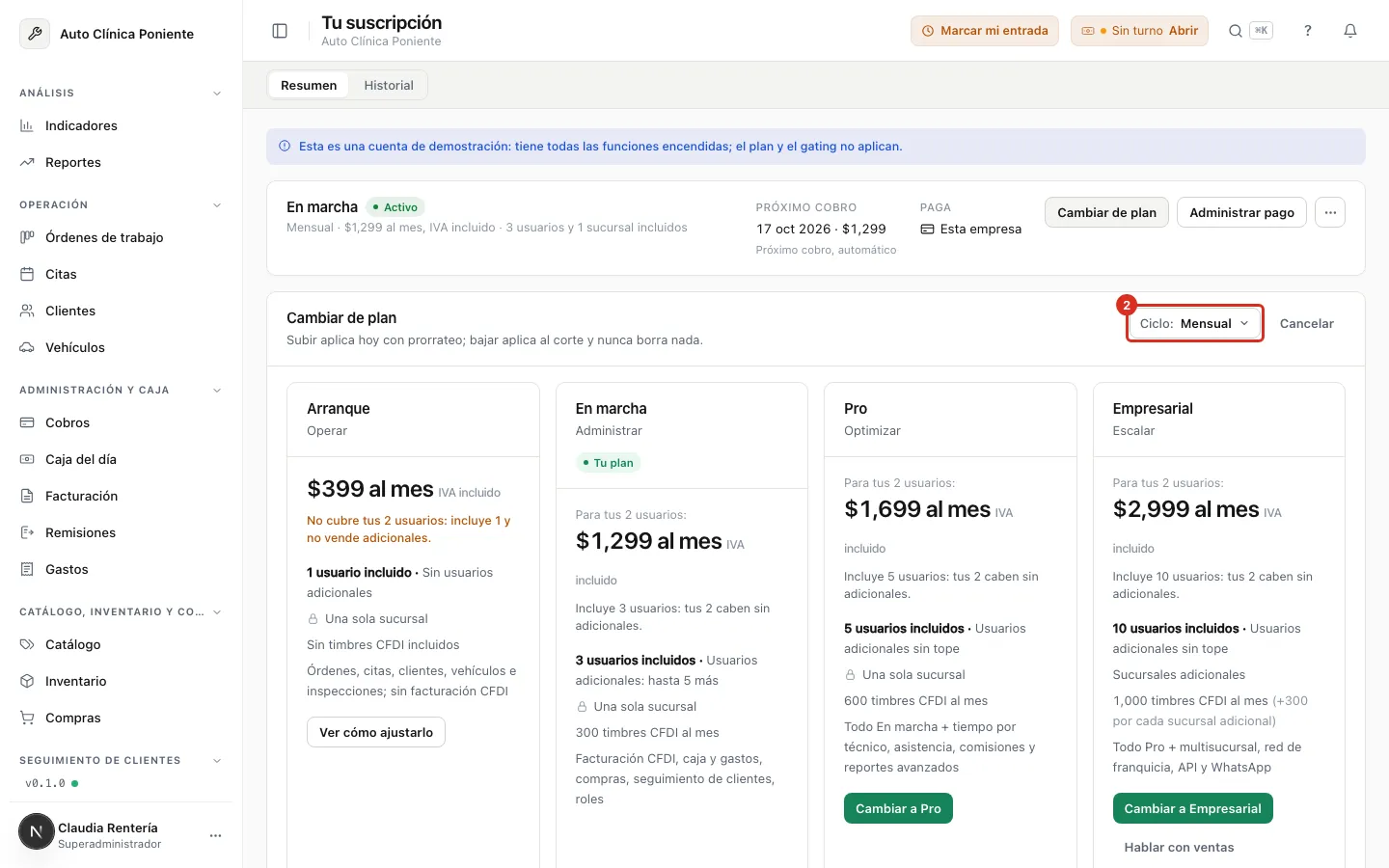
Task: Open Inventario page
Action: (122, 681)
